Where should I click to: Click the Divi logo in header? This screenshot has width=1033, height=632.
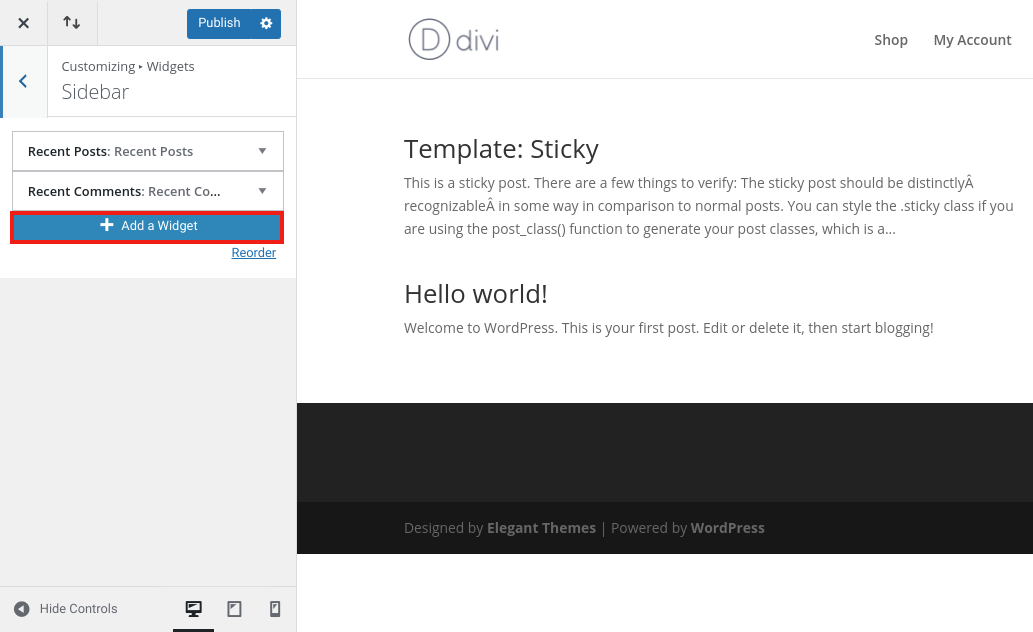tap(454, 40)
